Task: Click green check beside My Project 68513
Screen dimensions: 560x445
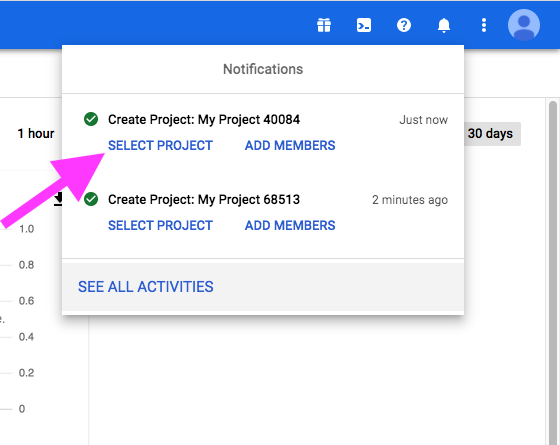Action: point(91,199)
